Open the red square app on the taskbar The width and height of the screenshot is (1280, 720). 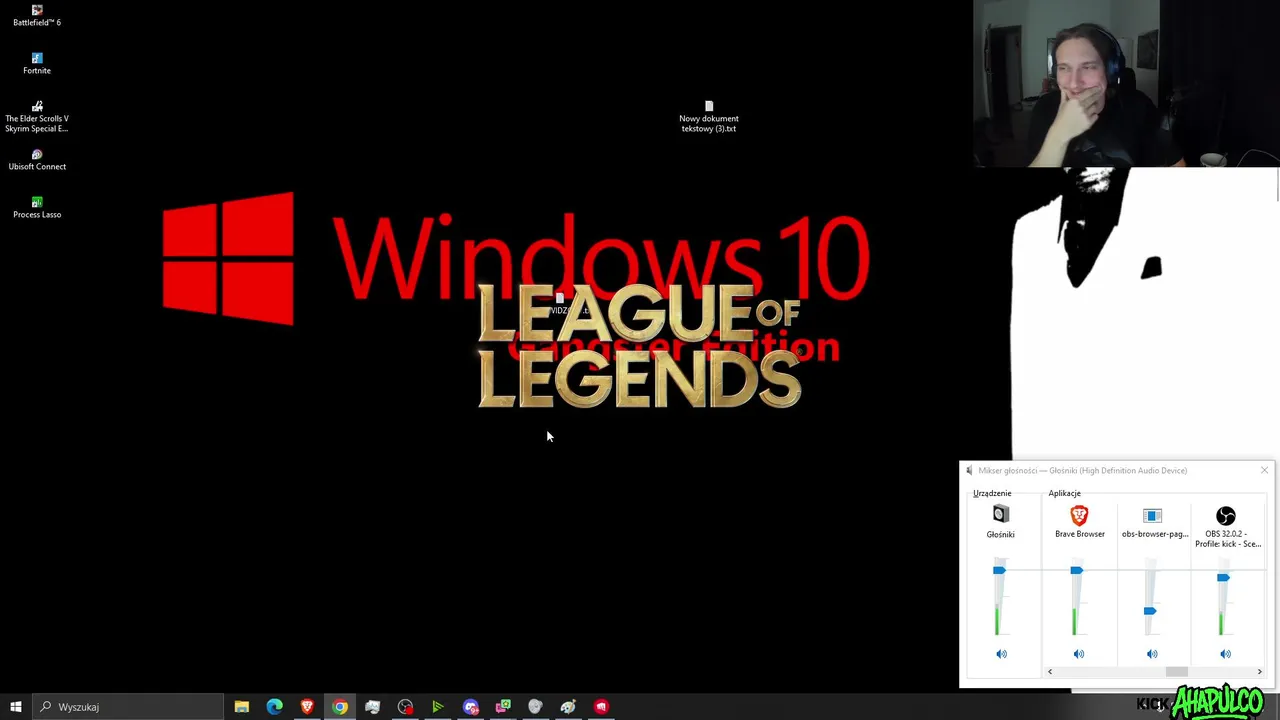601,707
